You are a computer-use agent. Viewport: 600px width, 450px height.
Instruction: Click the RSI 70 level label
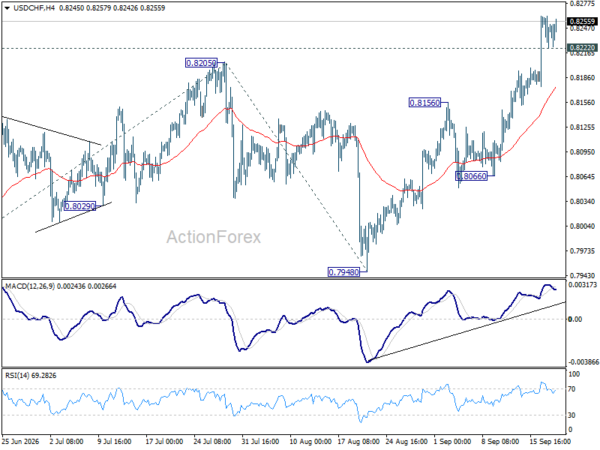click(x=572, y=389)
